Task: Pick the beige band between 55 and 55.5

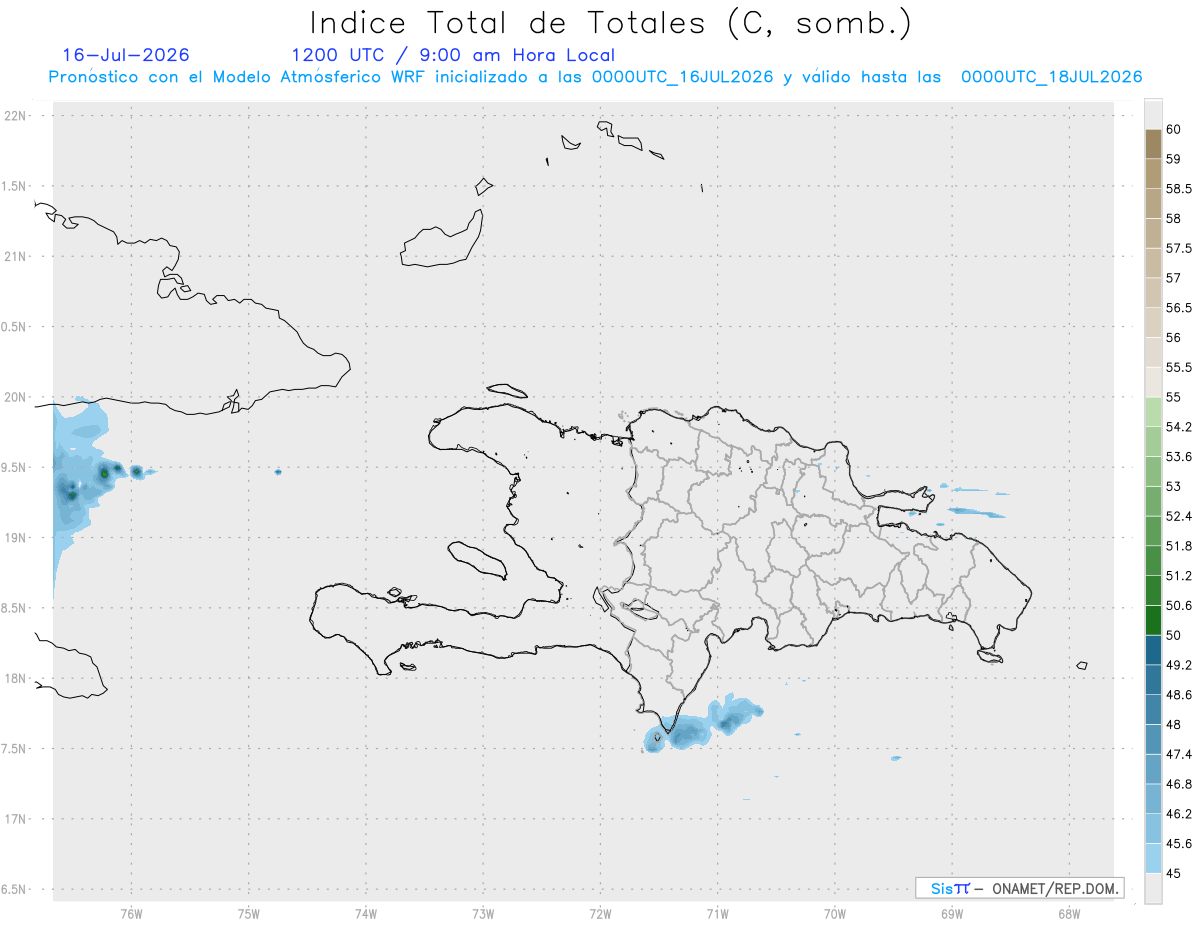Action: 1153,382
